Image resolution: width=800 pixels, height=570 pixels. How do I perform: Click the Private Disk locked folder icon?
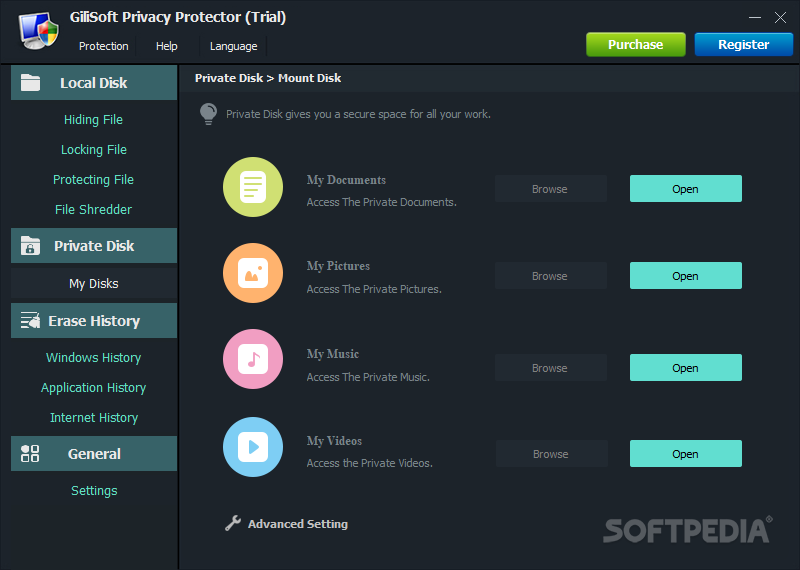[x=30, y=245]
